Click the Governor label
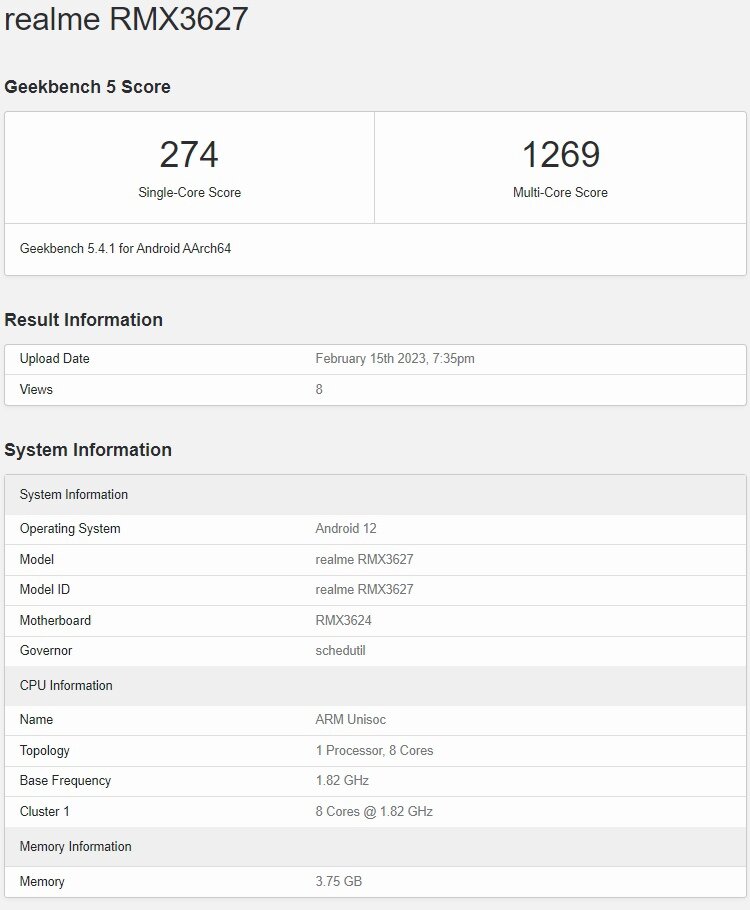 point(46,651)
